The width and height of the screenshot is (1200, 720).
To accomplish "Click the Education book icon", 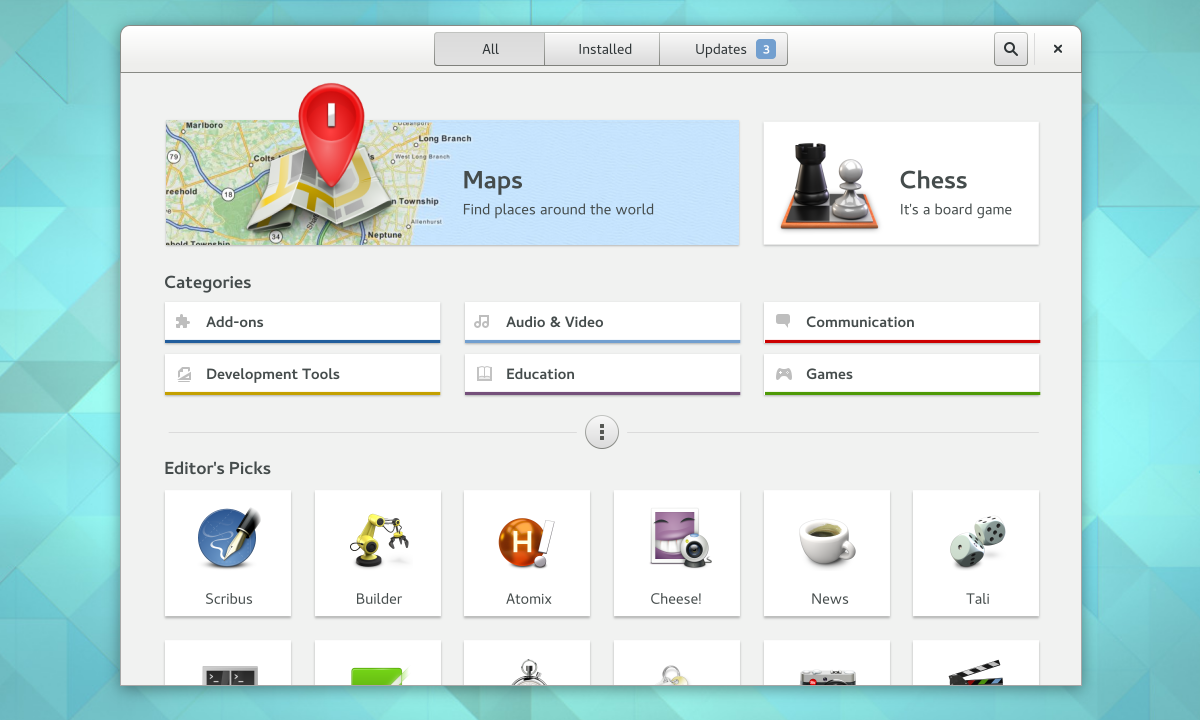I will [x=484, y=374].
